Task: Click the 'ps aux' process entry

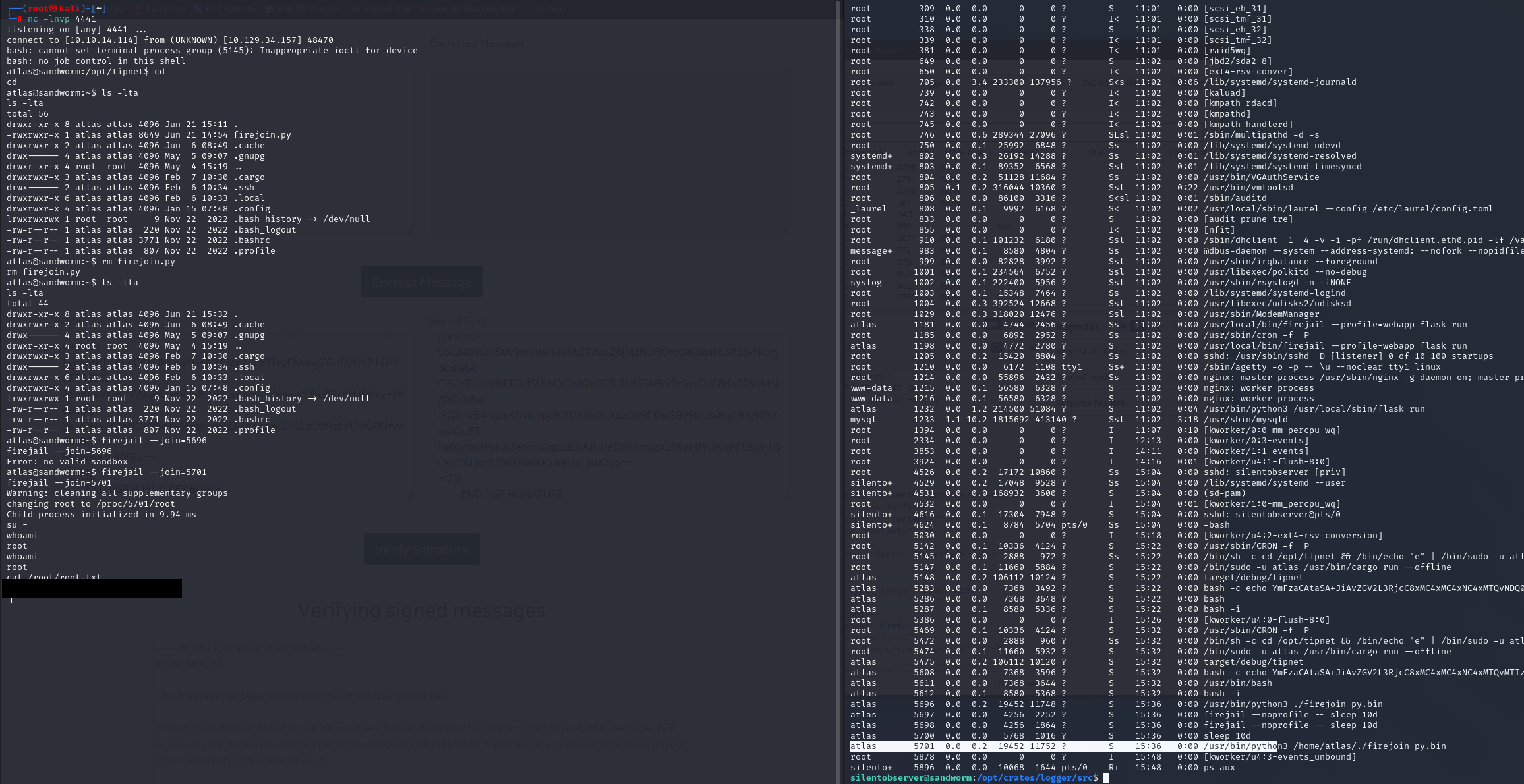Action: tap(1219, 768)
